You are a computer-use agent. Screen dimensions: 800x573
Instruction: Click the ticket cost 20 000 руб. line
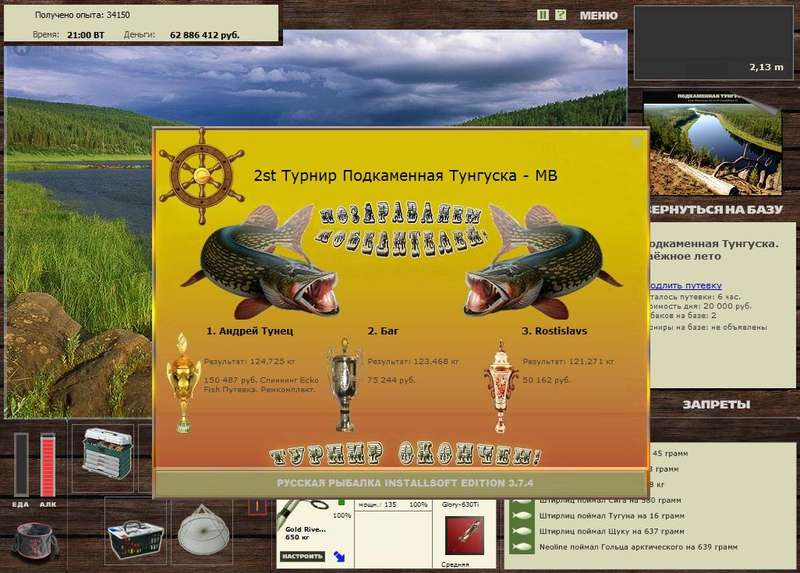pyautogui.click(x=701, y=306)
